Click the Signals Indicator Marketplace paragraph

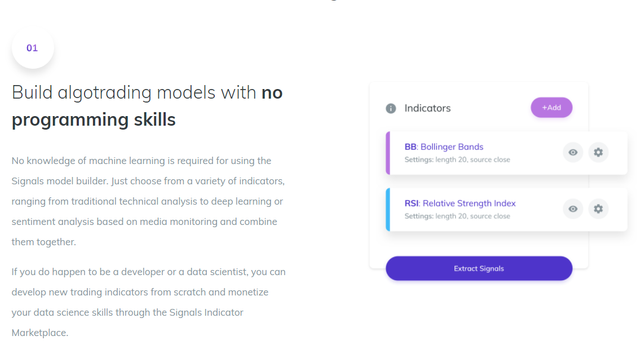(149, 302)
